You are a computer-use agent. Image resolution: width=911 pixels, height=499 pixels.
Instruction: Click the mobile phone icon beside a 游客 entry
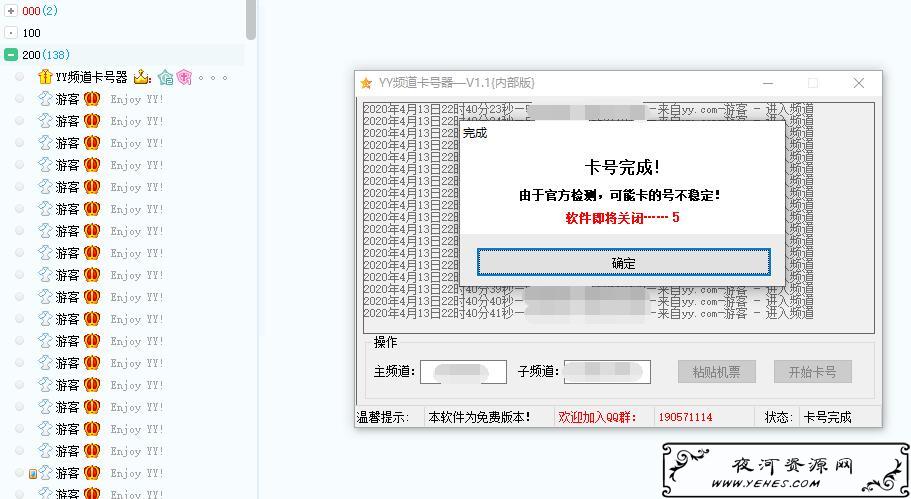click(33, 473)
